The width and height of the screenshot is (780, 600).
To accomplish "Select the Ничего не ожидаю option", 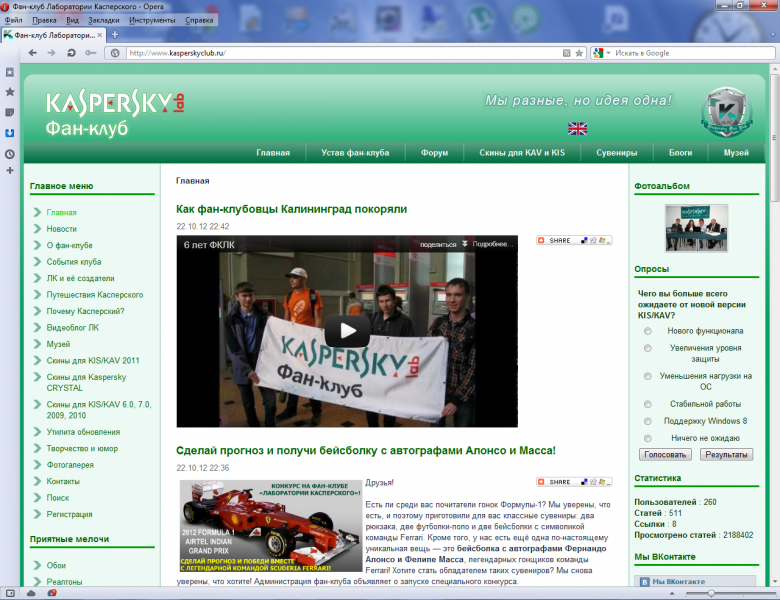I will point(648,438).
